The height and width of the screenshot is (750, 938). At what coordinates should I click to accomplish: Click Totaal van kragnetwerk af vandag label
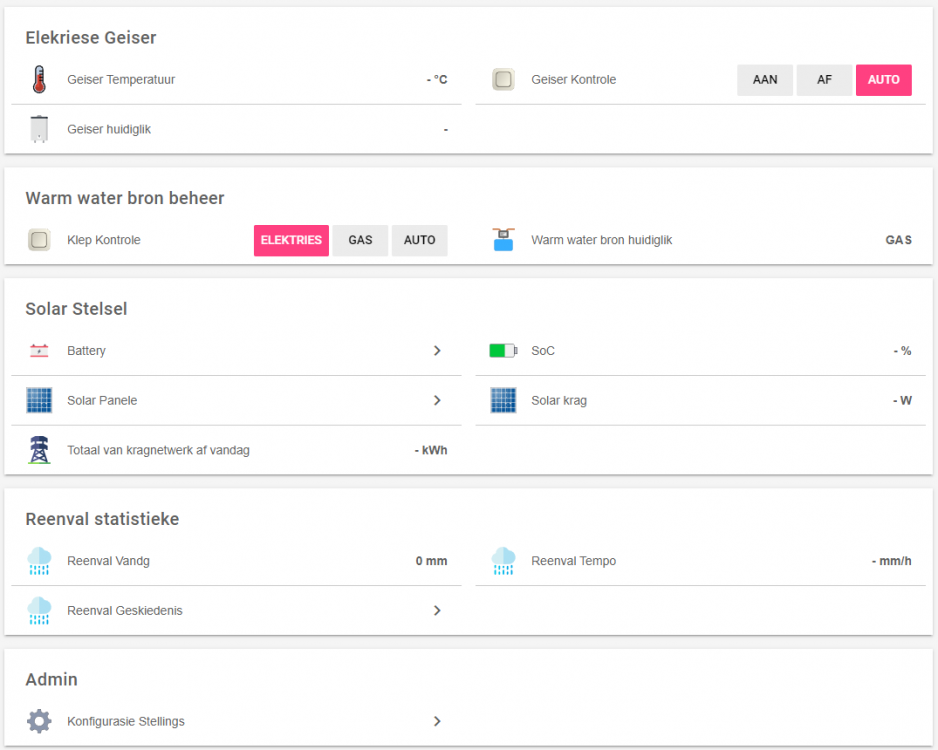(x=158, y=450)
